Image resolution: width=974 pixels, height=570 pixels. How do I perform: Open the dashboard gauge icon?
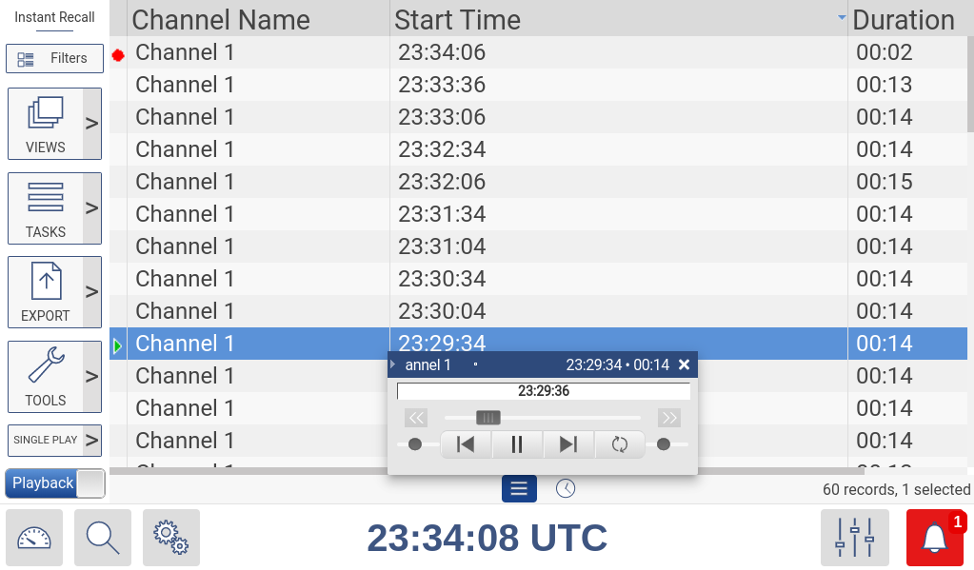[34, 538]
